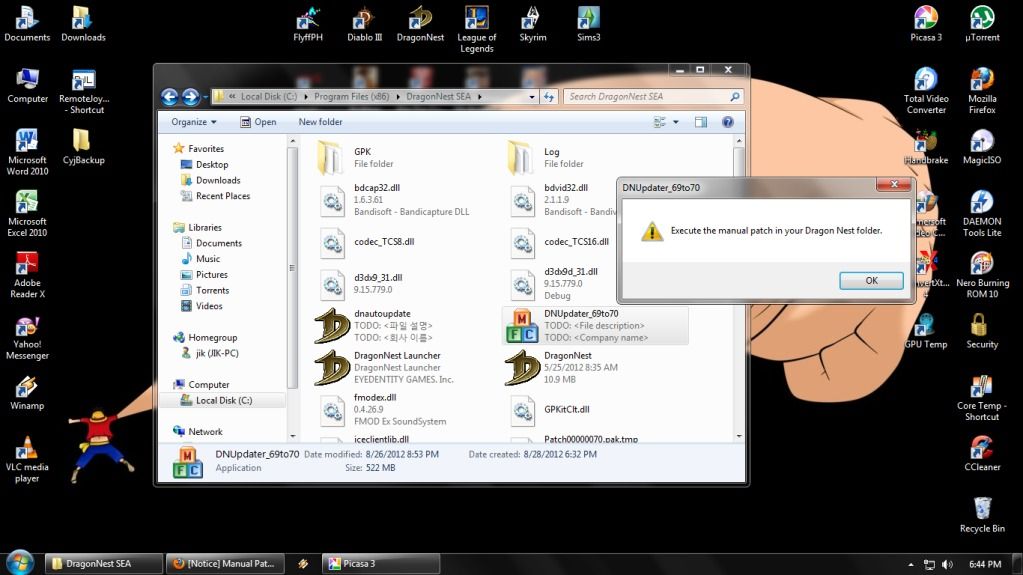Click New folder in the toolbar
This screenshot has width=1023, height=575.
point(320,122)
